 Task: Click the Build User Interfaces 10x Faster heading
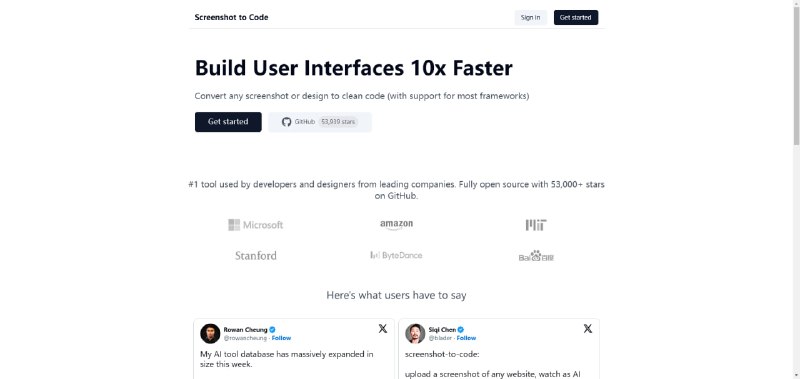point(354,68)
